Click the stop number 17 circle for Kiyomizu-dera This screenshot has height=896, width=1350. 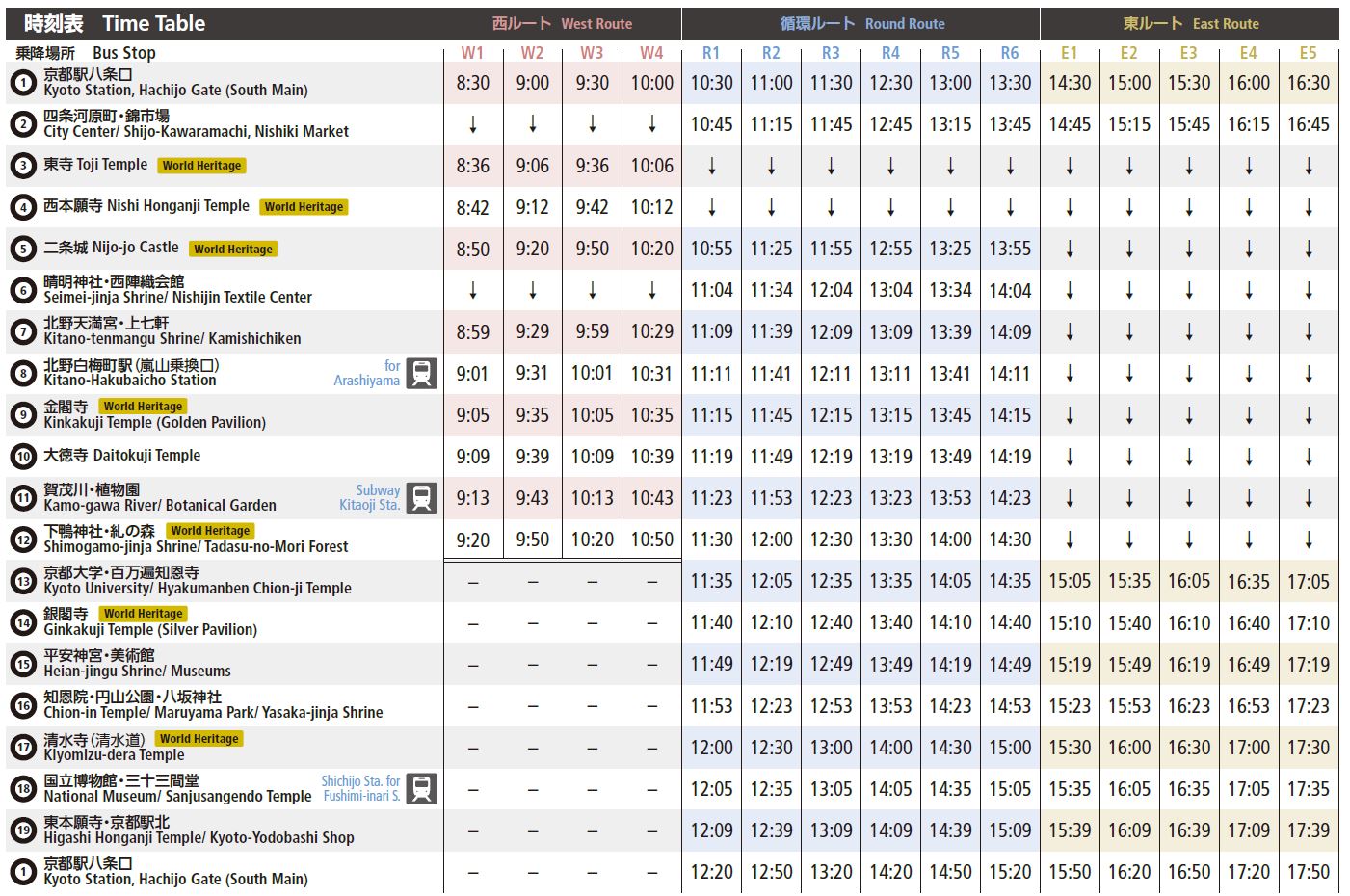pyautogui.click(x=23, y=747)
